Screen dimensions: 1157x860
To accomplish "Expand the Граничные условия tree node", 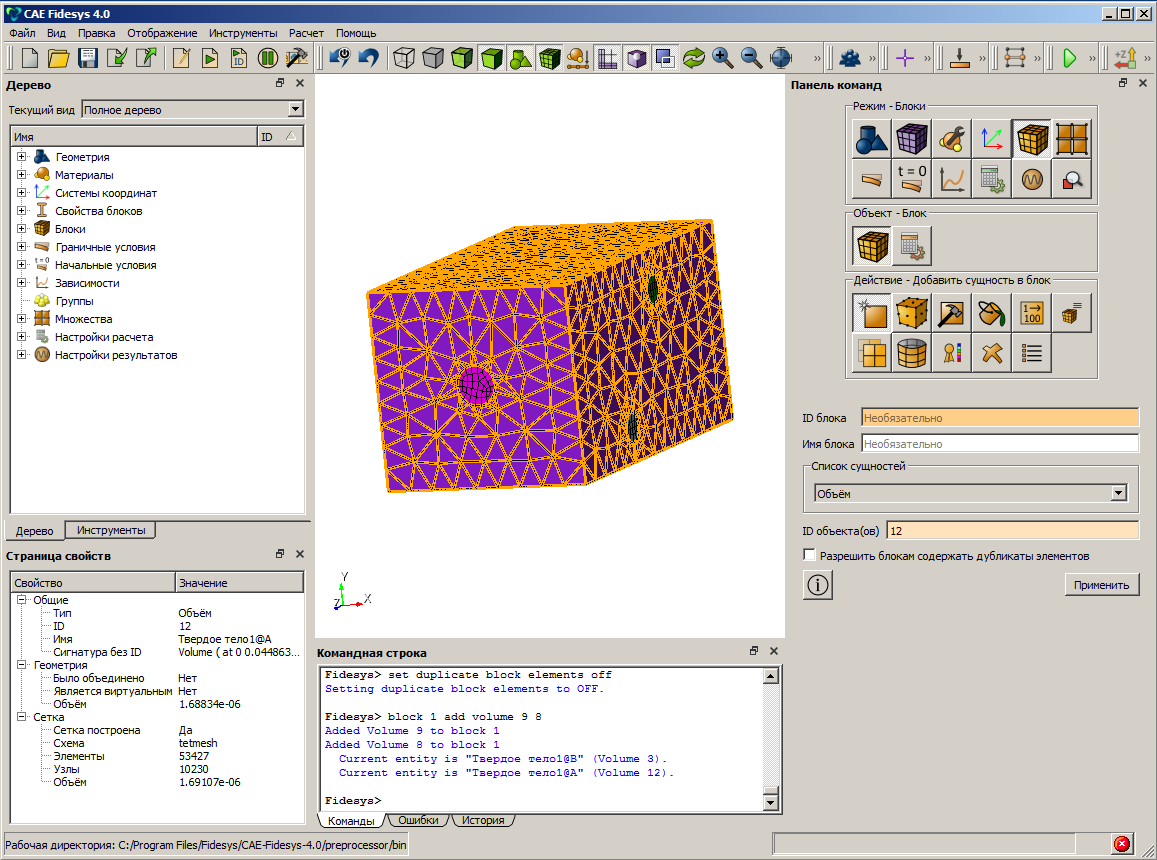I will [x=21, y=247].
